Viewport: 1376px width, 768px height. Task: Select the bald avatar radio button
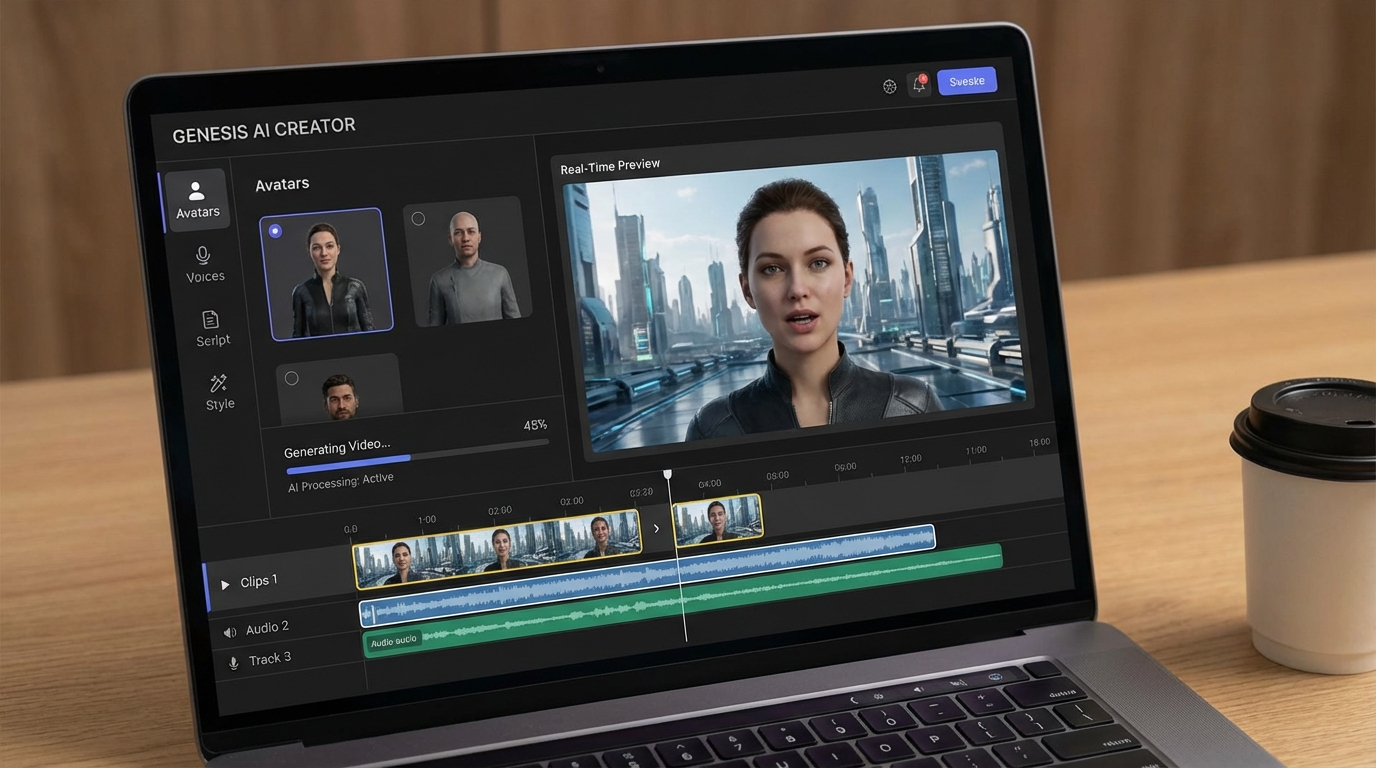tap(418, 219)
